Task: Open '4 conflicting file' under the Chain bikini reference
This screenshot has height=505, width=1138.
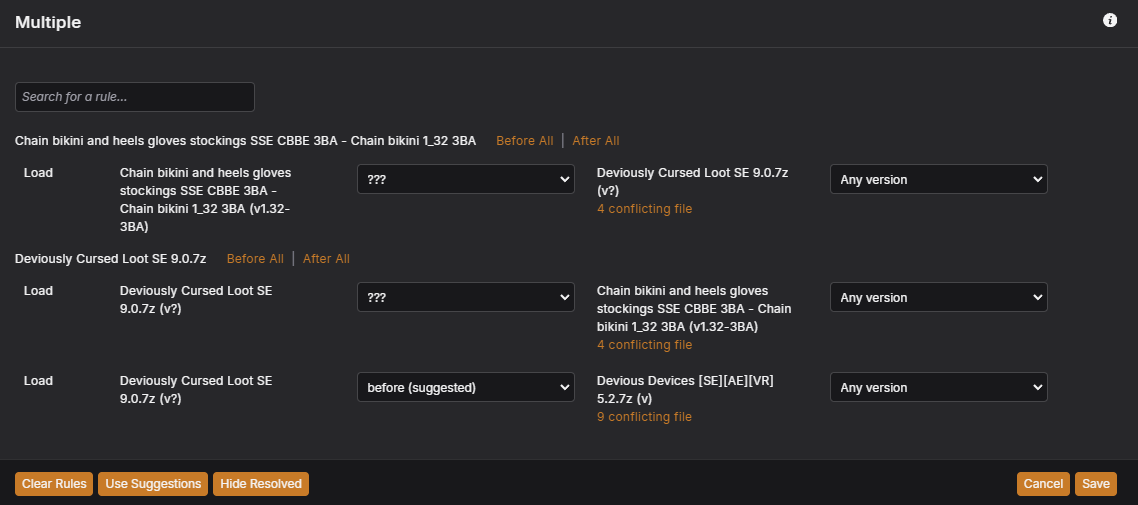Action: (x=644, y=345)
